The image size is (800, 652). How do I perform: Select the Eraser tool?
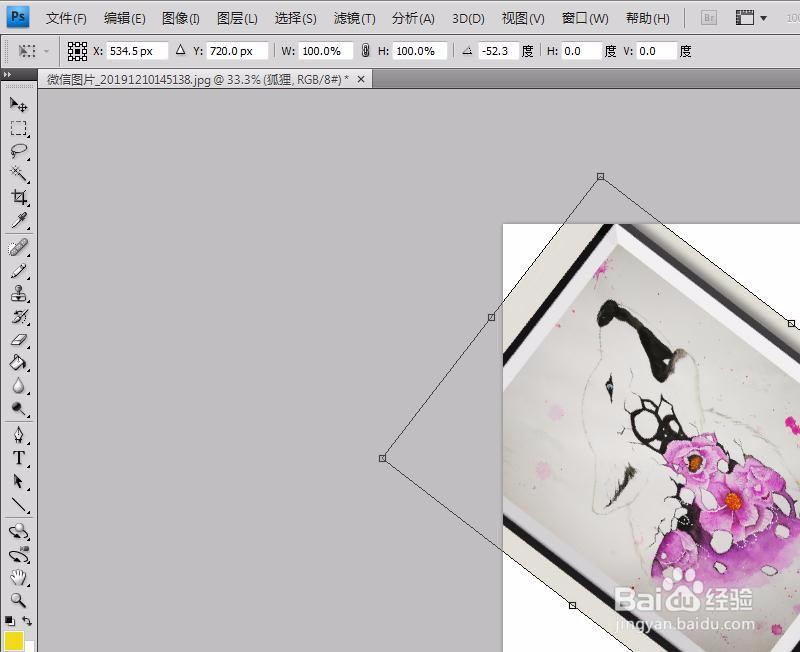(x=18, y=340)
